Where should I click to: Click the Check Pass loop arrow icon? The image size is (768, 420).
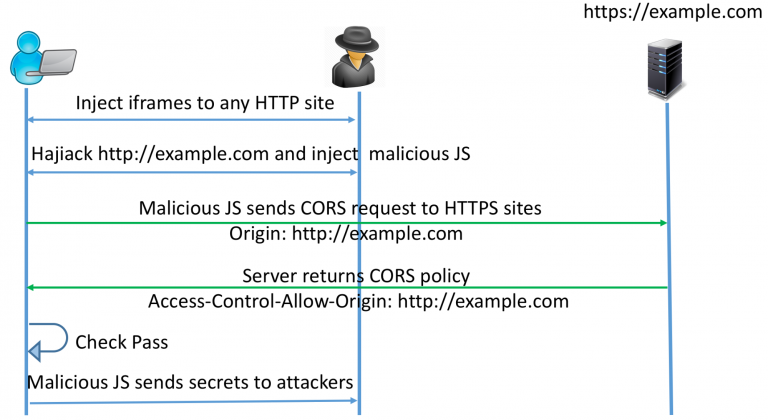[48, 342]
